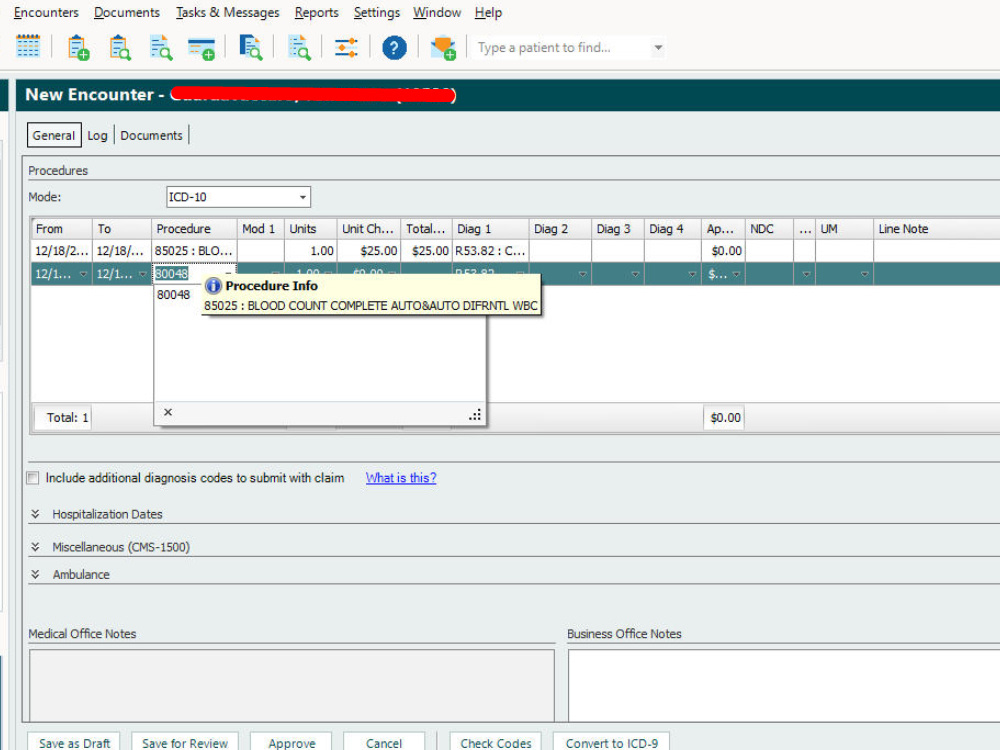Switch to the Documents tab in encounter

pos(151,135)
